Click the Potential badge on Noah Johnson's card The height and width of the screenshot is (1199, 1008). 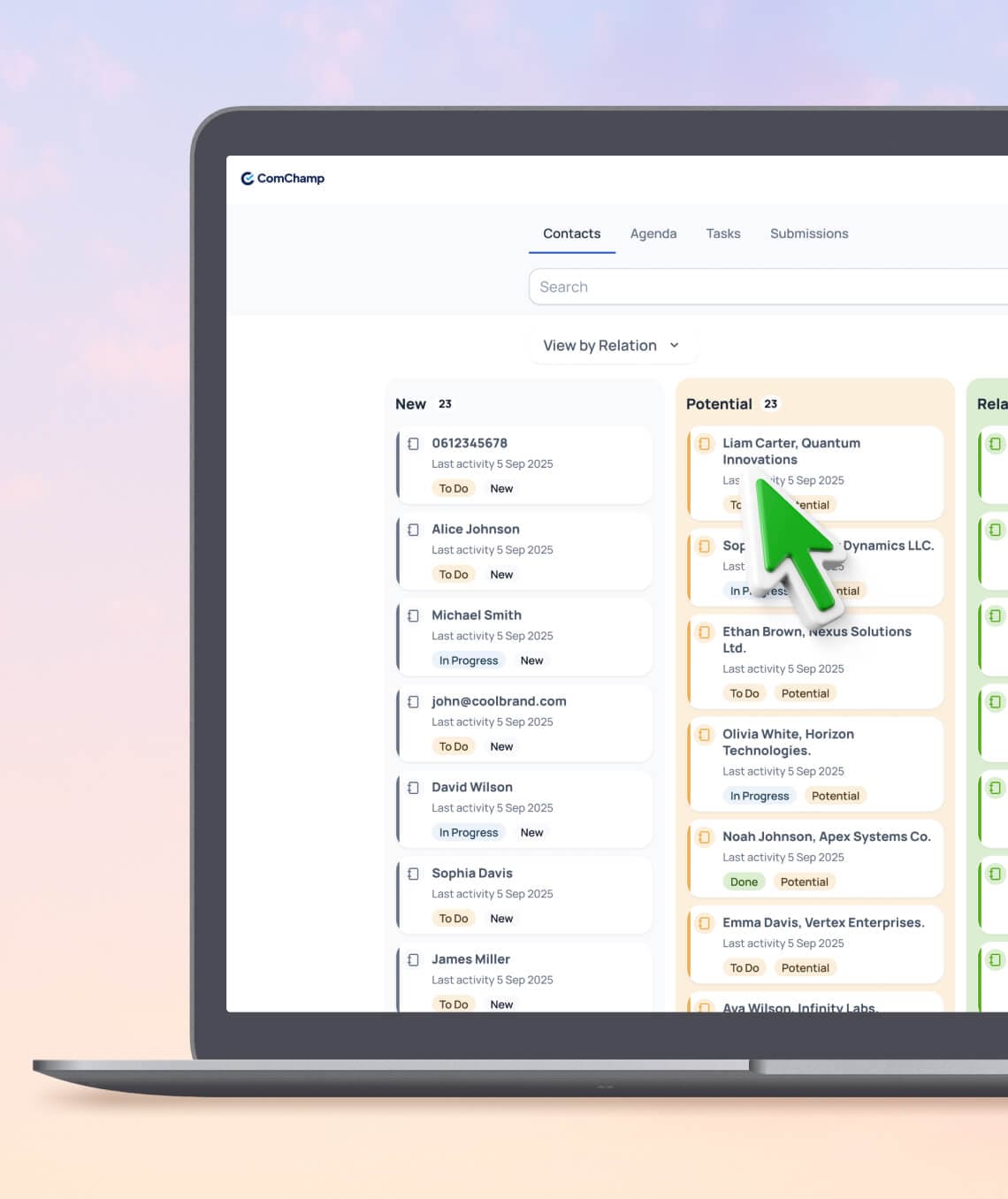tap(804, 882)
